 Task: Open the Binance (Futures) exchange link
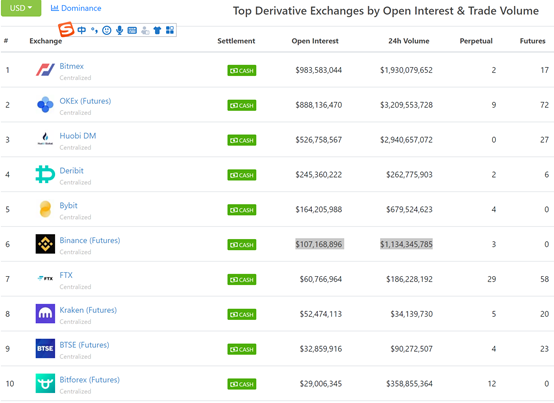coord(90,240)
